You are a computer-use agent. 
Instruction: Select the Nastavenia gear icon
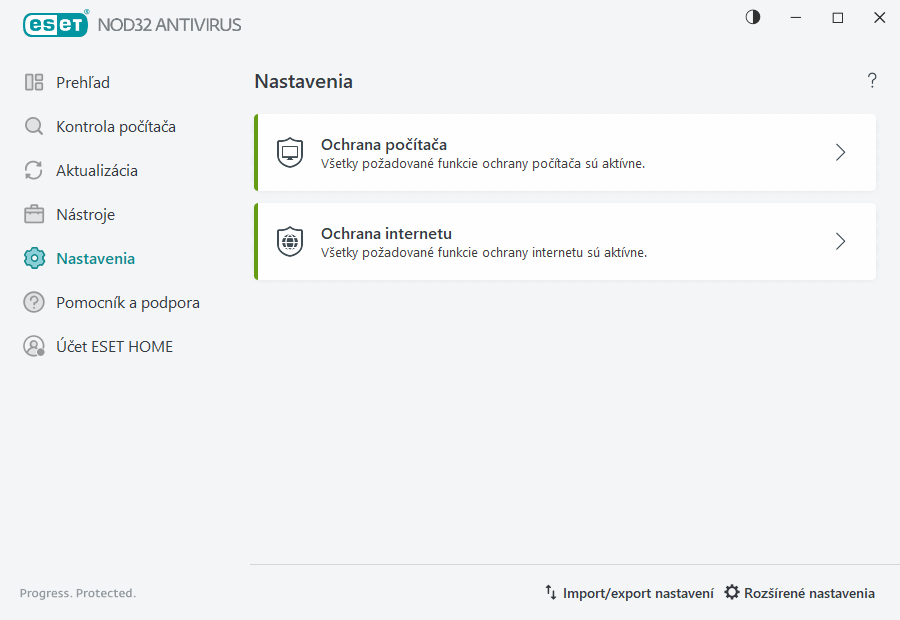[33, 258]
